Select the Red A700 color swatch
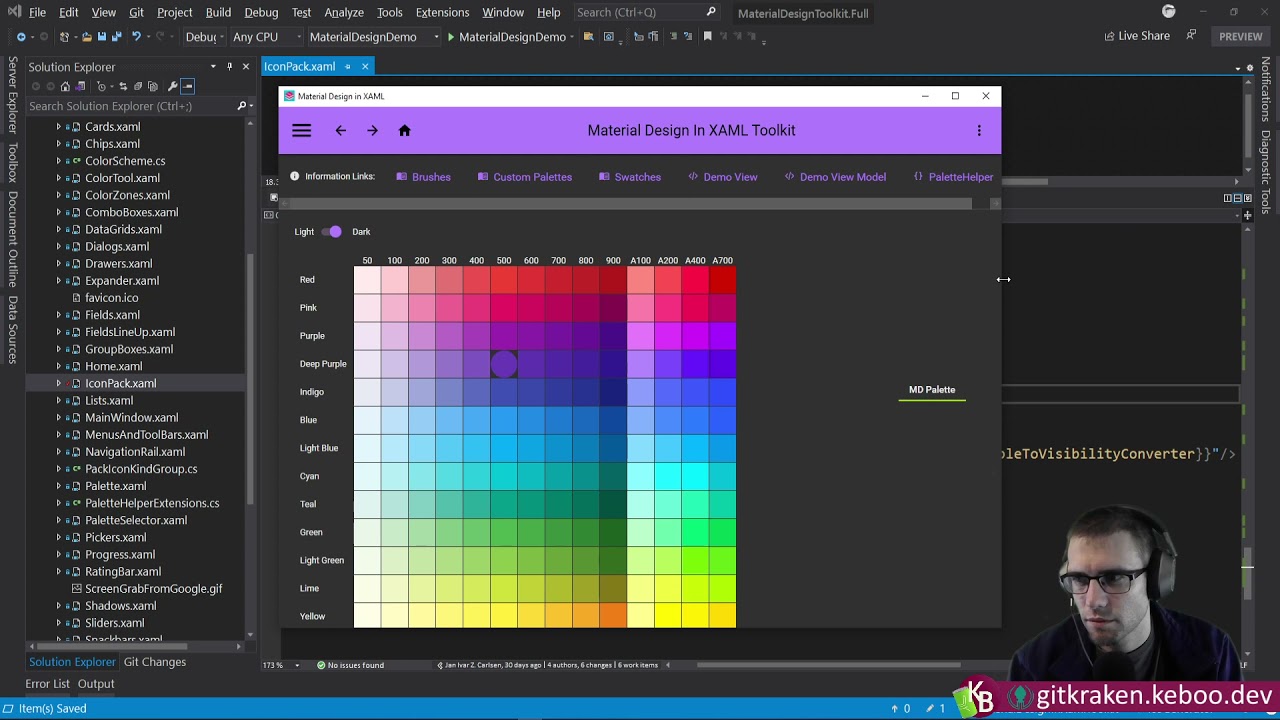Screen dimensions: 1280x720 click(722, 280)
